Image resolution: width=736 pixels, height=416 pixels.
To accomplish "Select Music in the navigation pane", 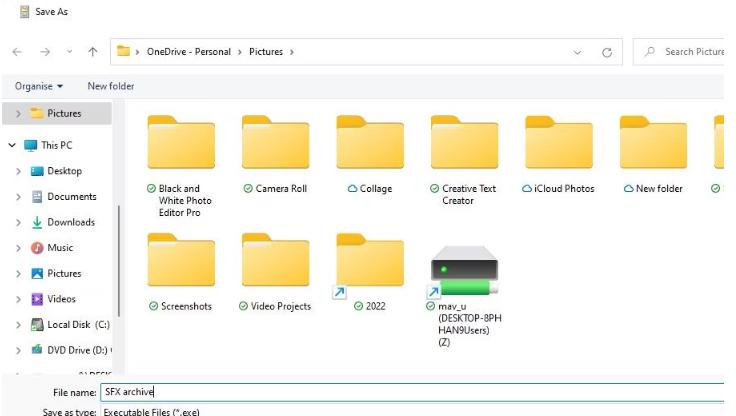I will tap(52, 247).
